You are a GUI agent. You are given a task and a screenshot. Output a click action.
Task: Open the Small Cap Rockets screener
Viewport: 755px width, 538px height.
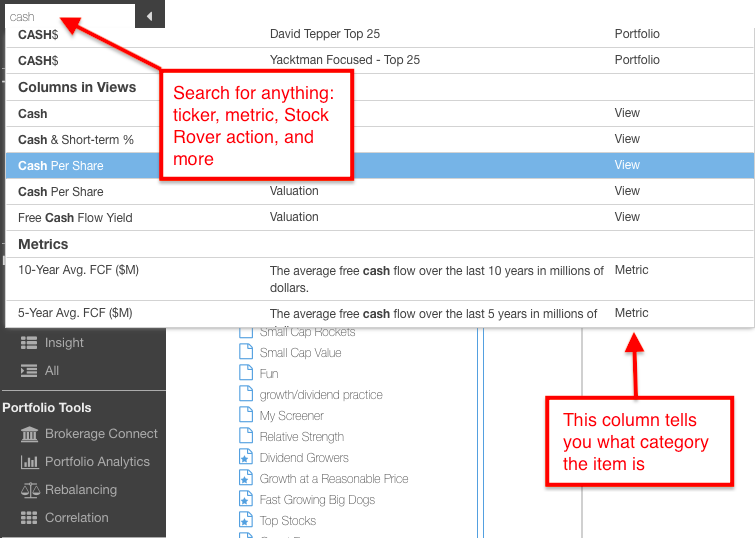point(307,332)
